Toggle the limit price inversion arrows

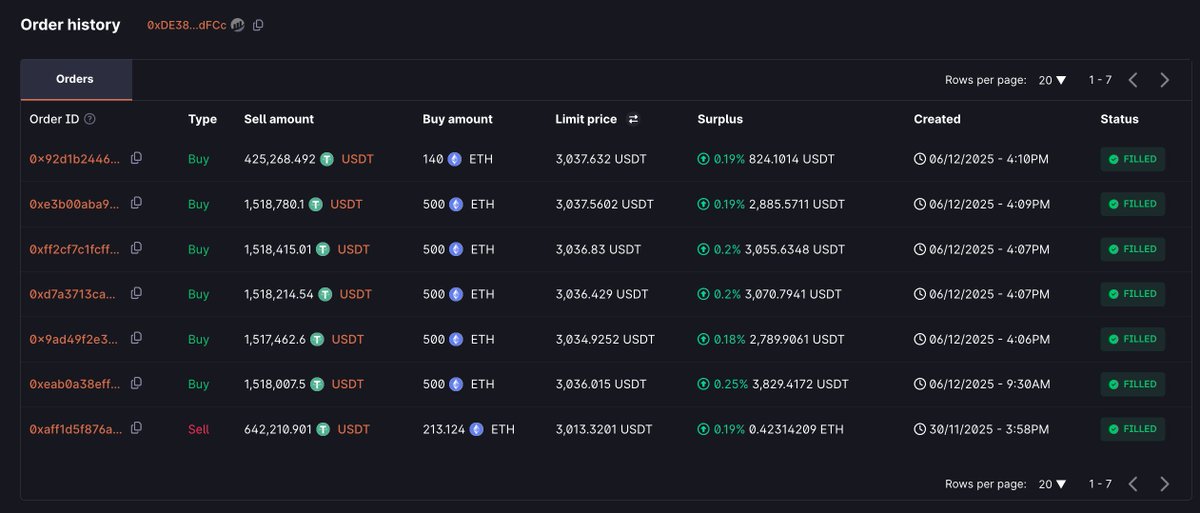click(633, 119)
